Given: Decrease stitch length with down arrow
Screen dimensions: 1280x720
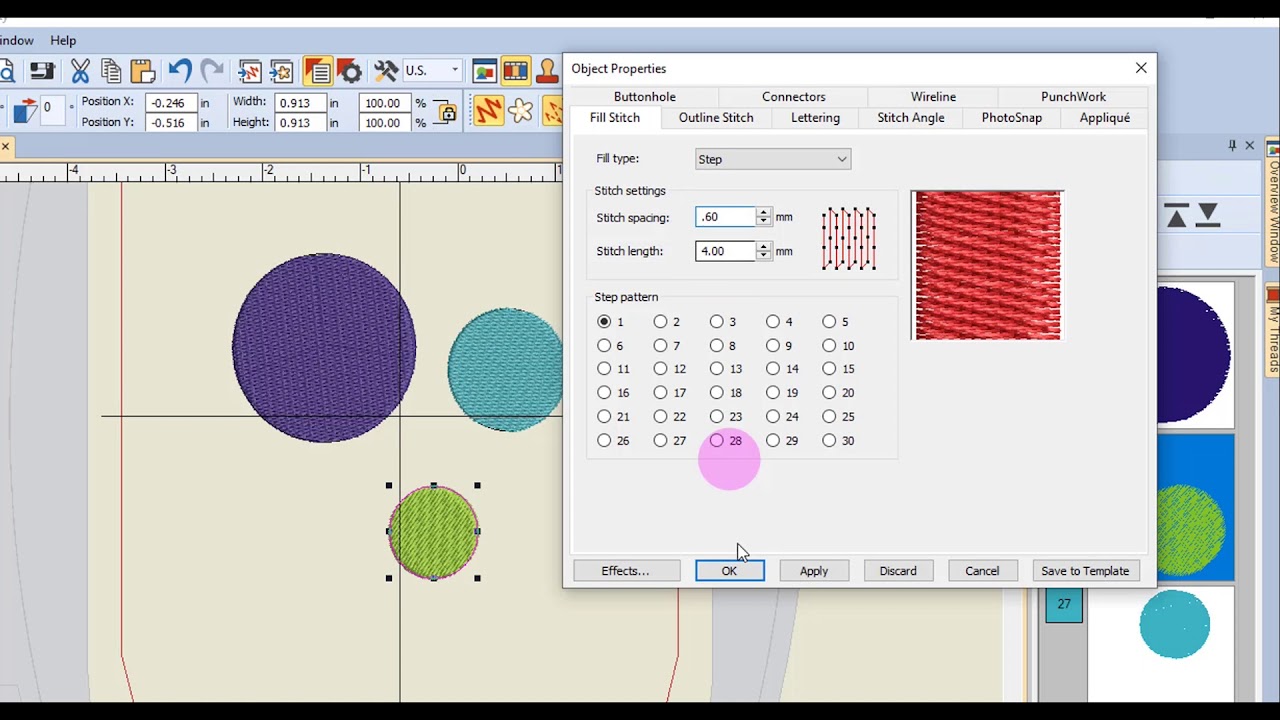Looking at the screenshot, I should (764, 256).
